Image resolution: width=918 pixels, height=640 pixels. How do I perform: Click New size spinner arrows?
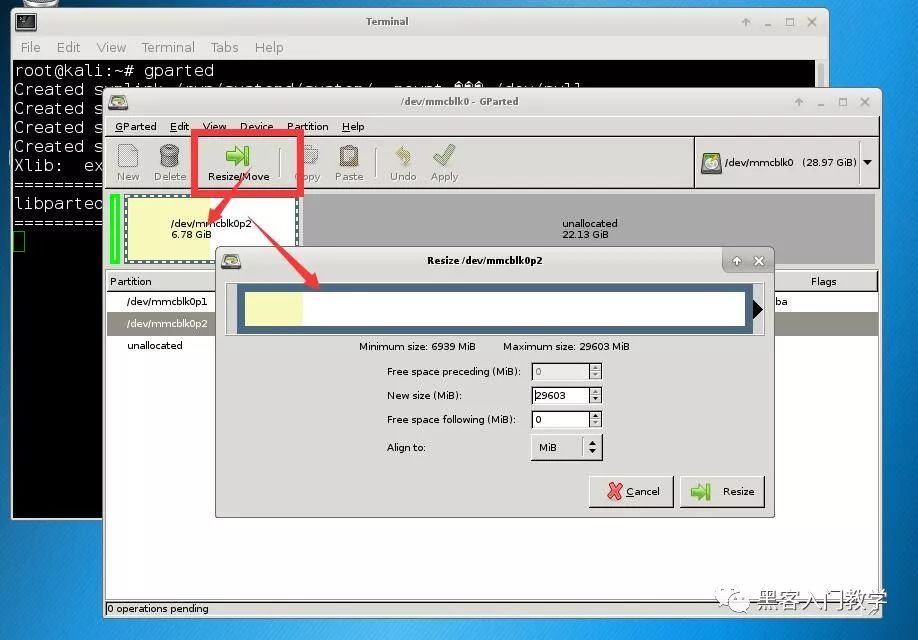595,395
